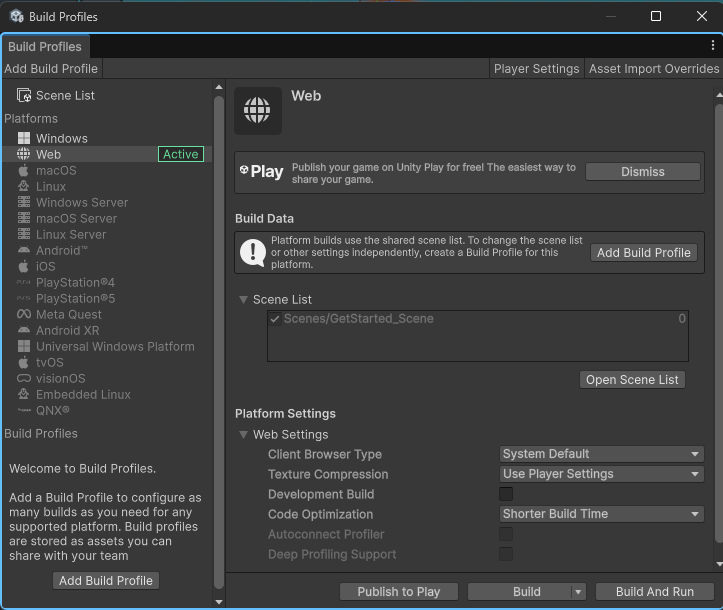
Task: Click Add Build Profile in Build Data box
Action: tap(644, 253)
